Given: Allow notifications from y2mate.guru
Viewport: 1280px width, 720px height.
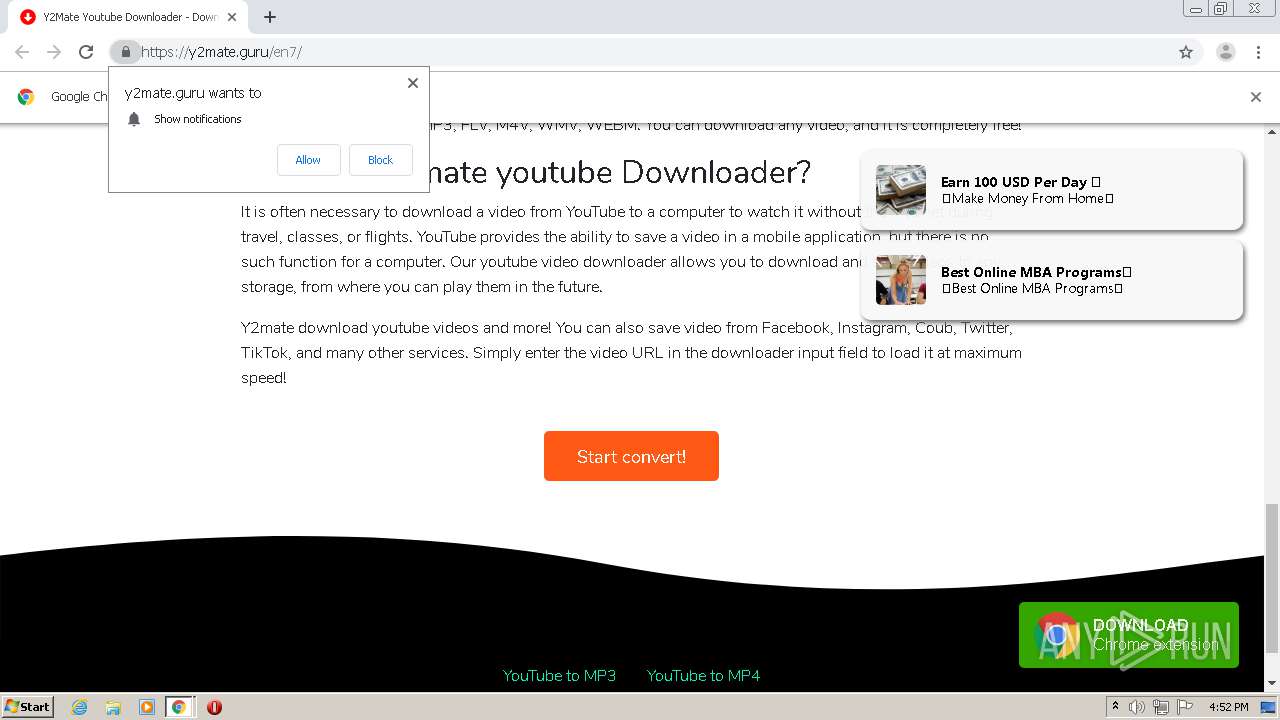Looking at the screenshot, I should [x=308, y=160].
